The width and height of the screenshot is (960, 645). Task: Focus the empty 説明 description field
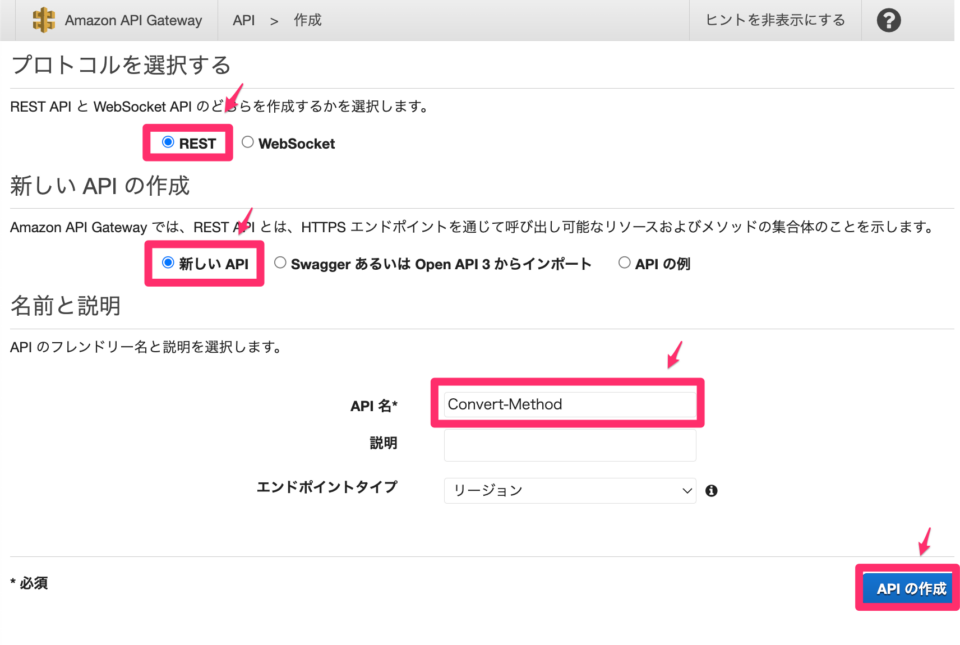pyautogui.click(x=569, y=445)
